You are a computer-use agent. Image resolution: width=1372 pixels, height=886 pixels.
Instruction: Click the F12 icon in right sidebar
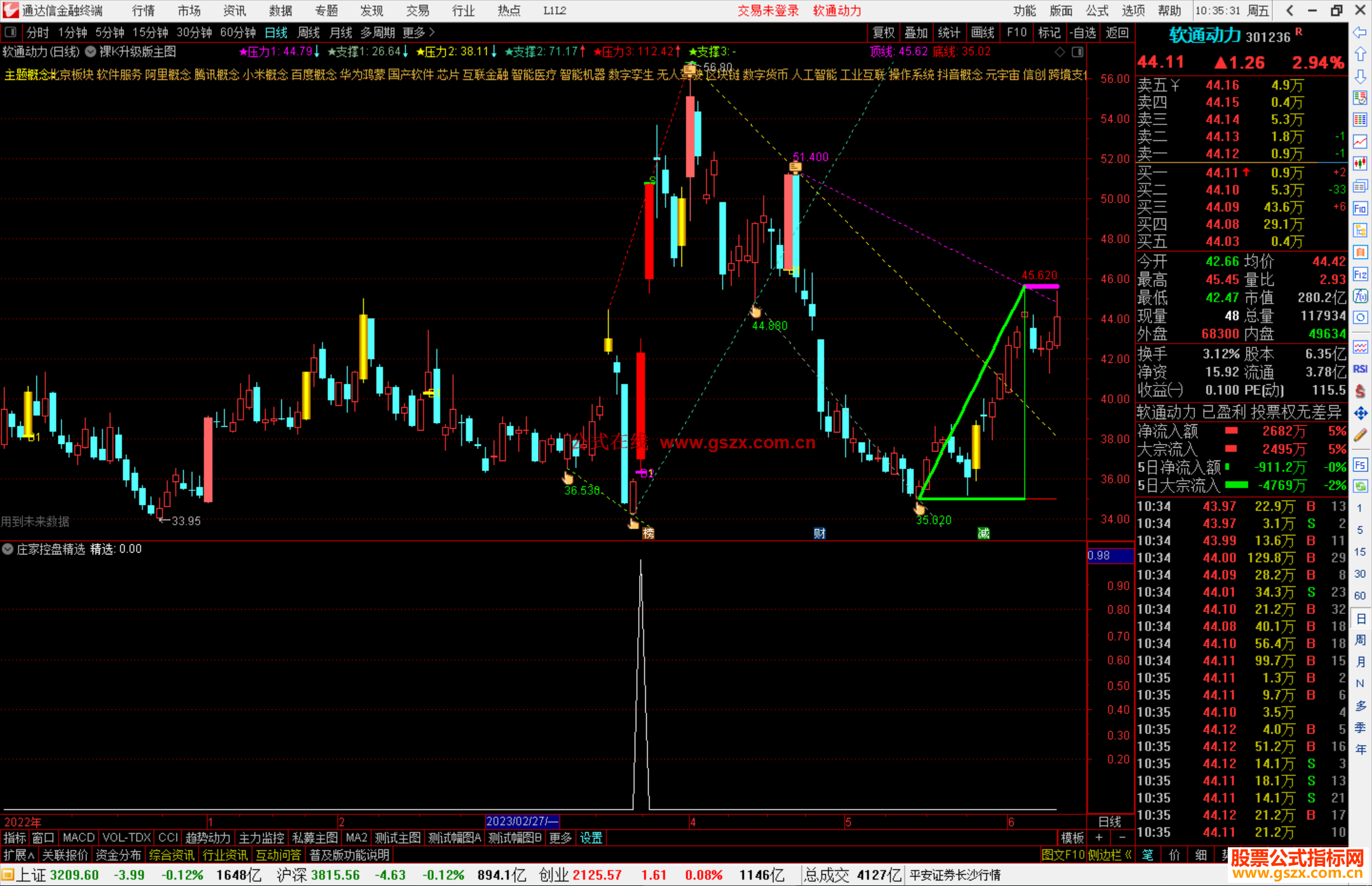coord(1360,274)
